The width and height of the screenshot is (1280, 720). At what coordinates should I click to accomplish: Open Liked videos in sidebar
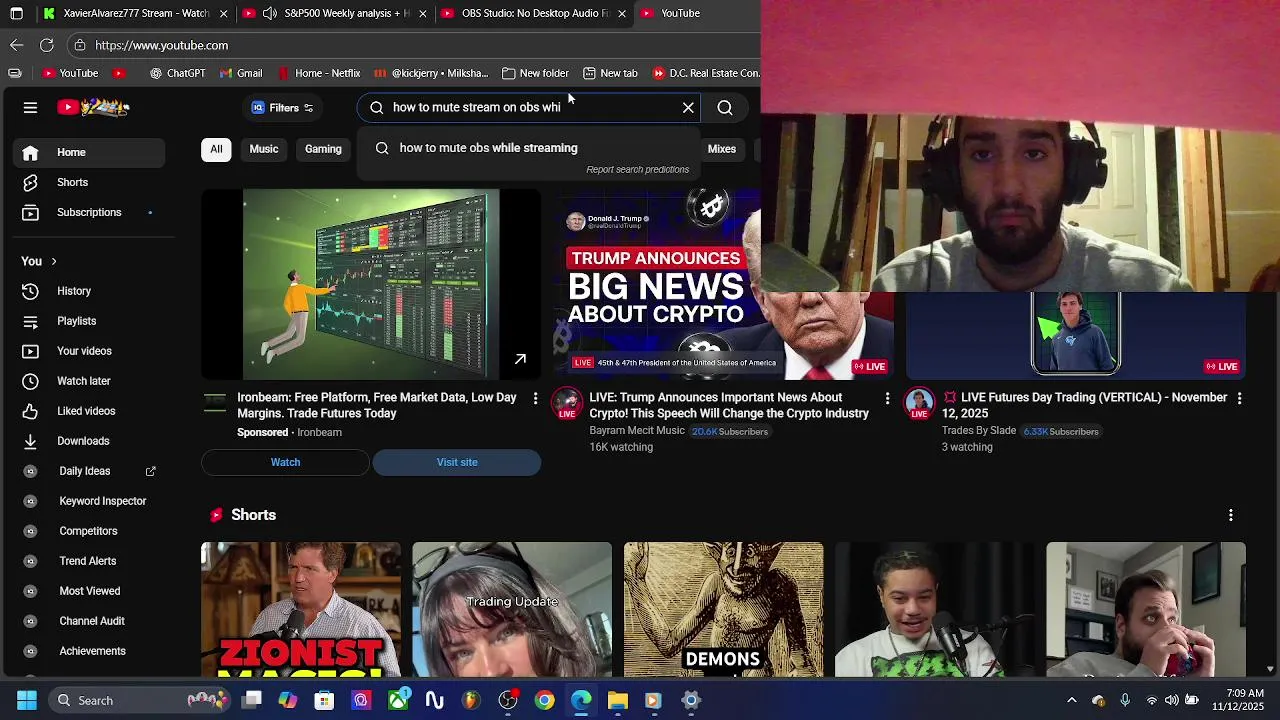88,411
